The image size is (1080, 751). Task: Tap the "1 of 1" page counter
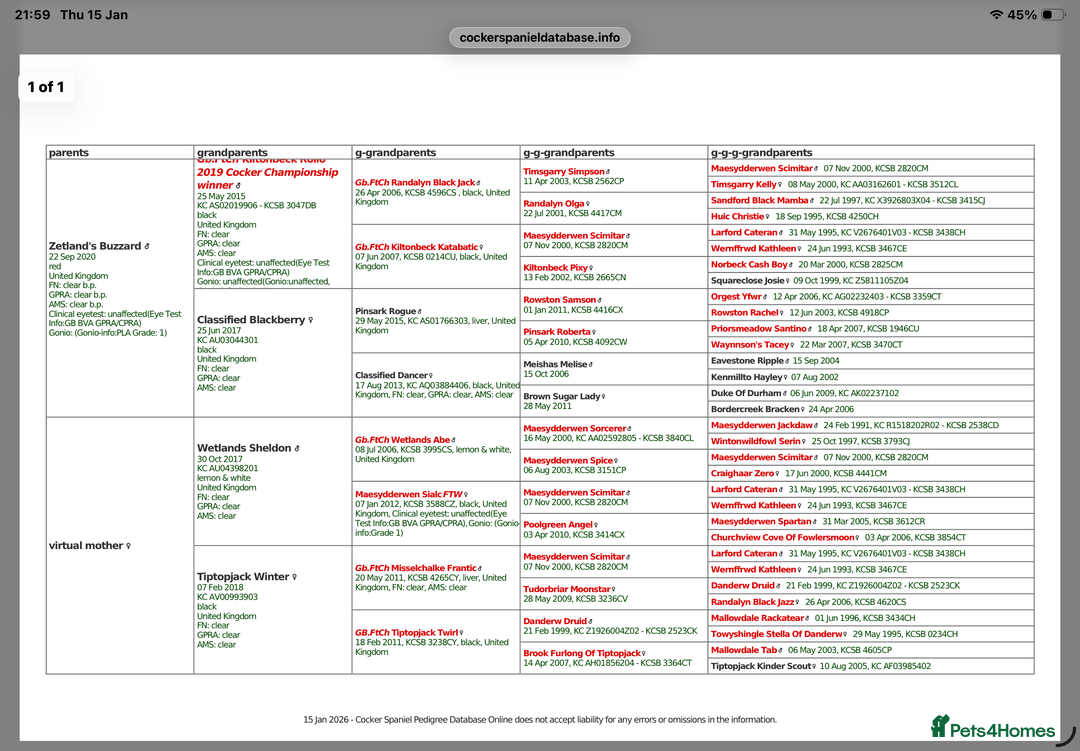[x=46, y=87]
